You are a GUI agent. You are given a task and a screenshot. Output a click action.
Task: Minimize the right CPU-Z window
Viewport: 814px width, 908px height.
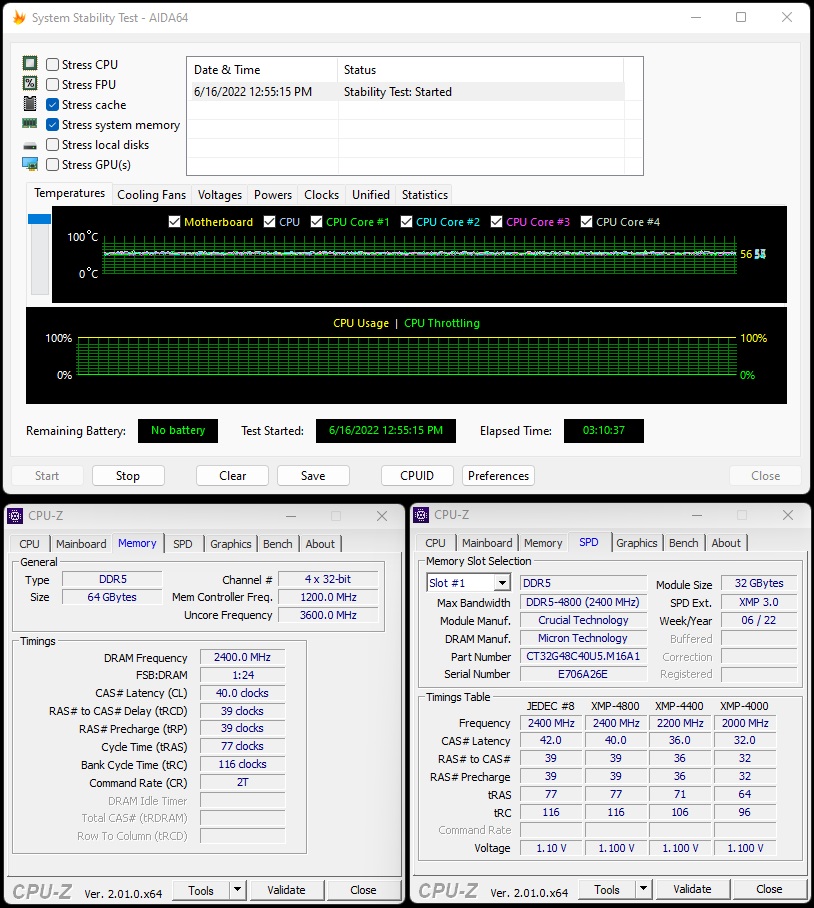[697, 515]
